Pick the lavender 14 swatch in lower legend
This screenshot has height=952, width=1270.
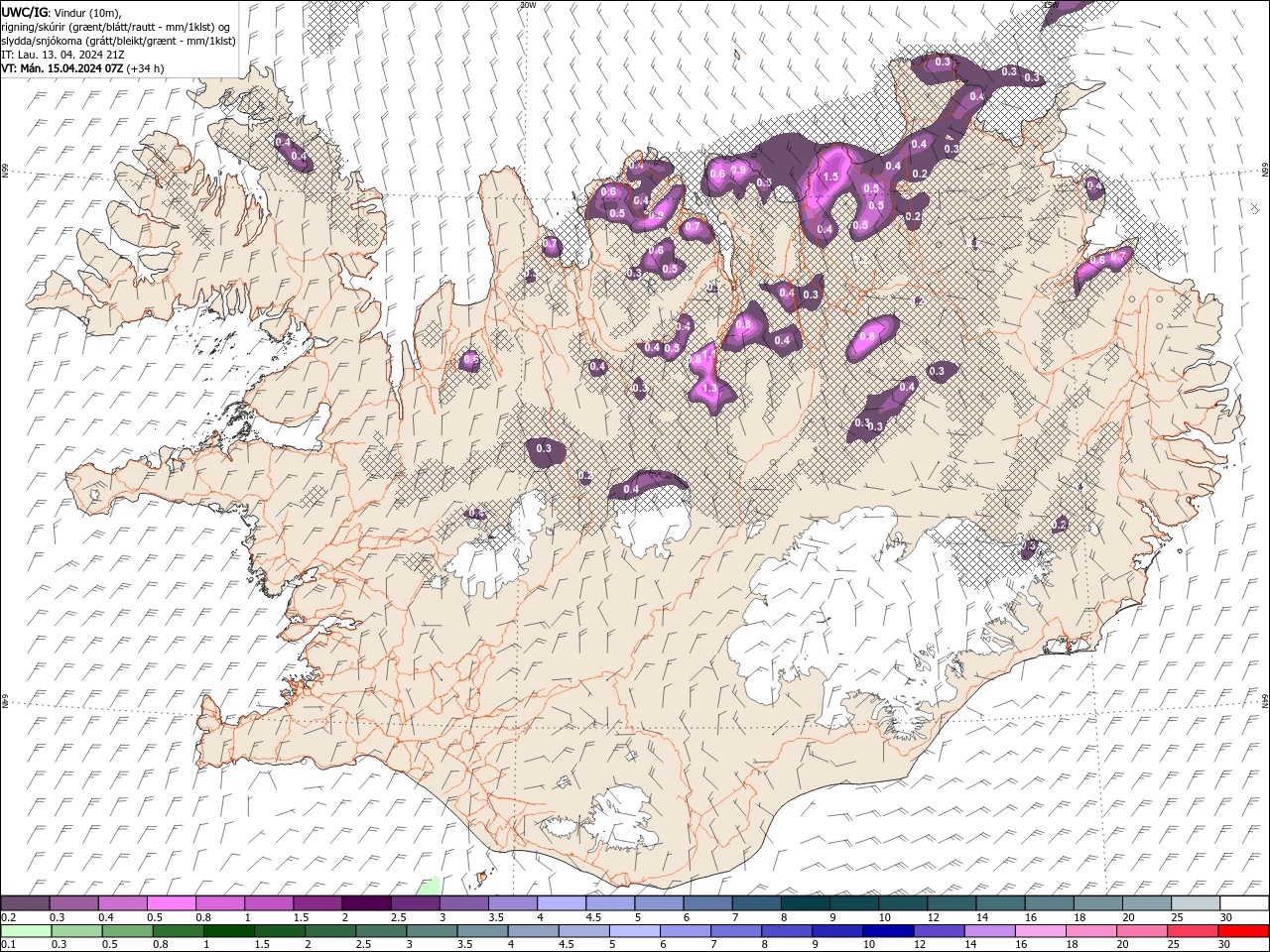(989, 931)
